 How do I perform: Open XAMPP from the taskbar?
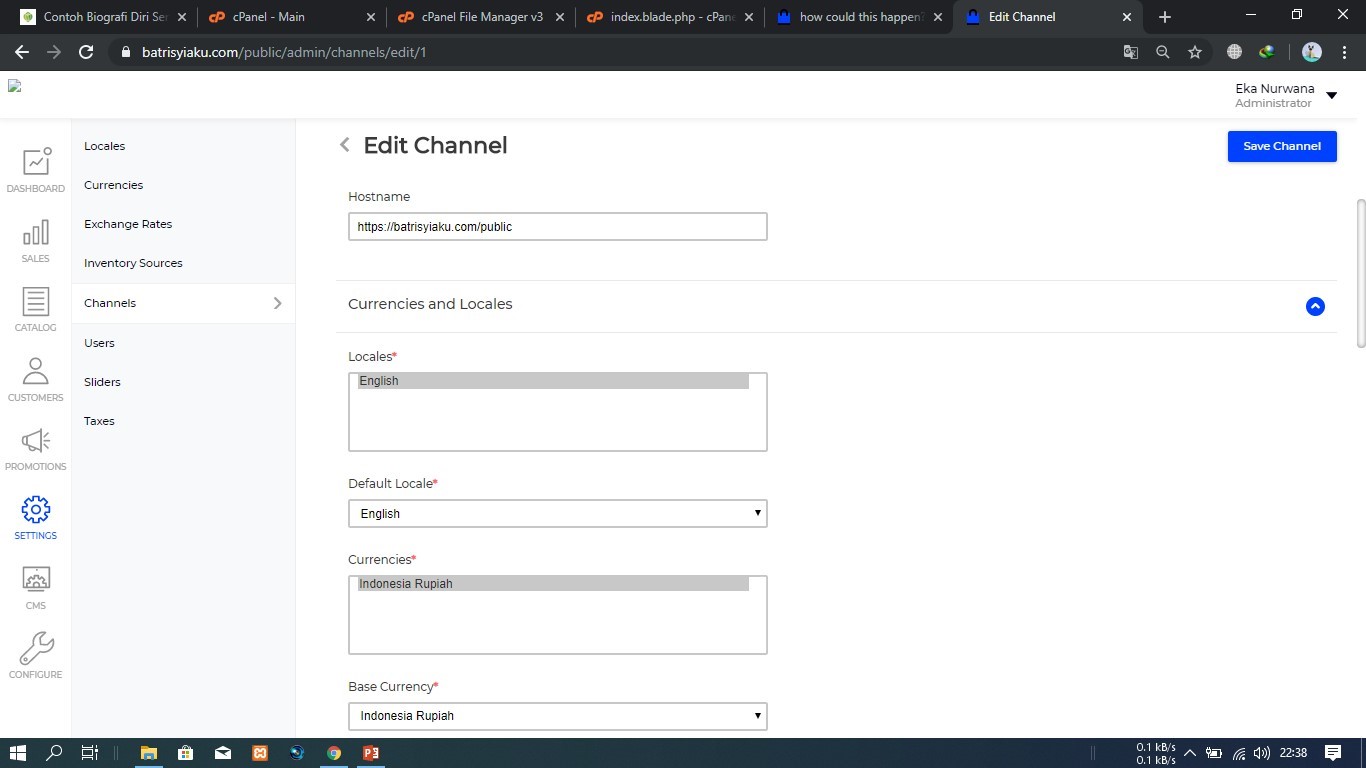click(260, 753)
